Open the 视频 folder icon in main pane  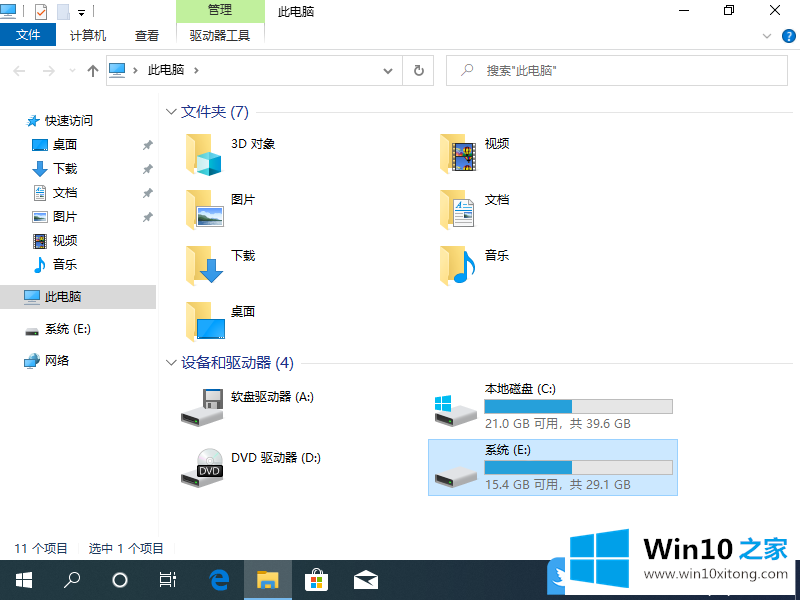458,154
